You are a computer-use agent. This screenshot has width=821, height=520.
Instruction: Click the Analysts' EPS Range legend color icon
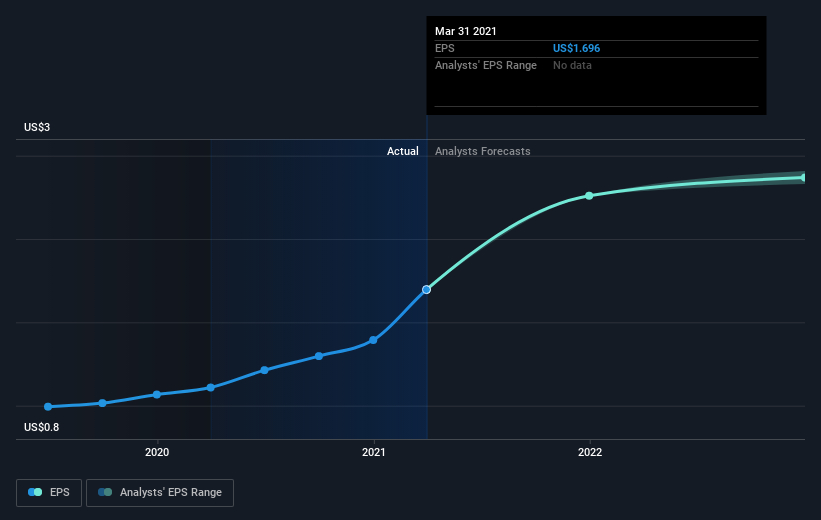105,492
